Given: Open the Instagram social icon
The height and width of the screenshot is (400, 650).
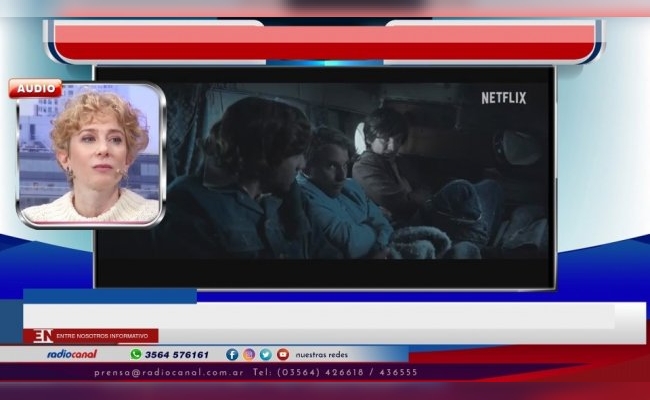Looking at the screenshot, I should 249,354.
